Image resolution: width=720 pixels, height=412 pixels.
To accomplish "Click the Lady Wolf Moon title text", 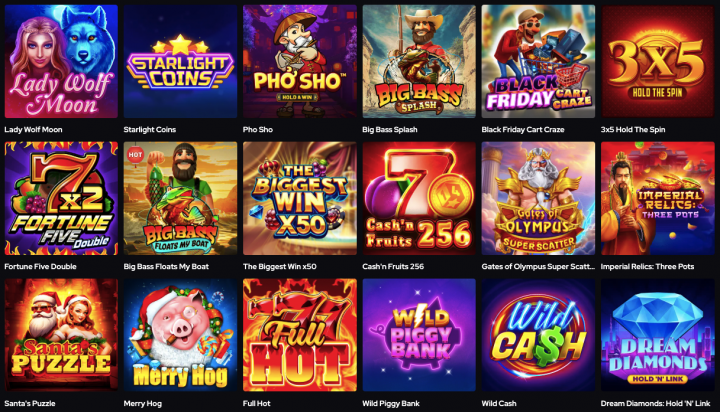I will pos(33,130).
